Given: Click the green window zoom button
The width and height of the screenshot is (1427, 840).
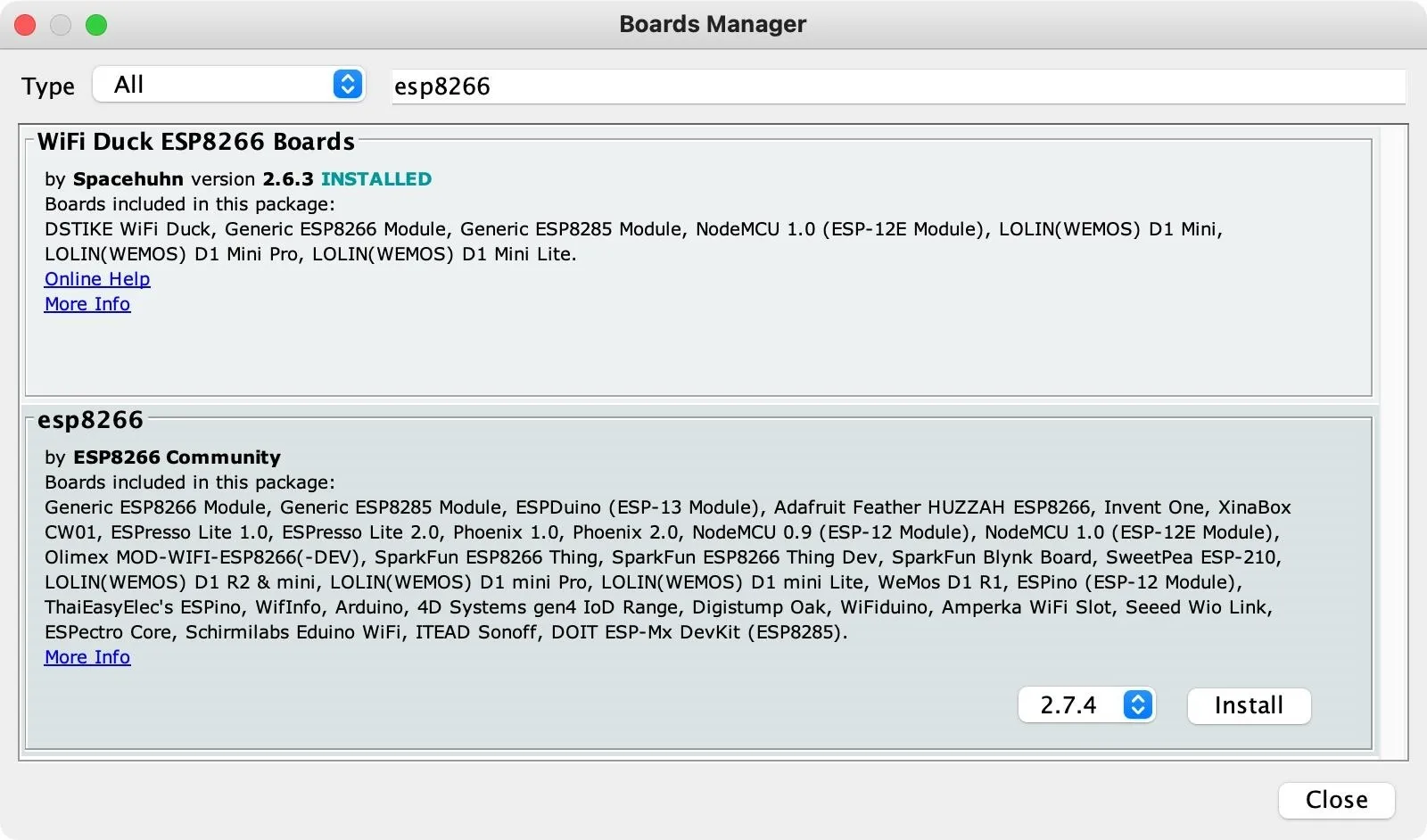Looking at the screenshot, I should coord(96,25).
